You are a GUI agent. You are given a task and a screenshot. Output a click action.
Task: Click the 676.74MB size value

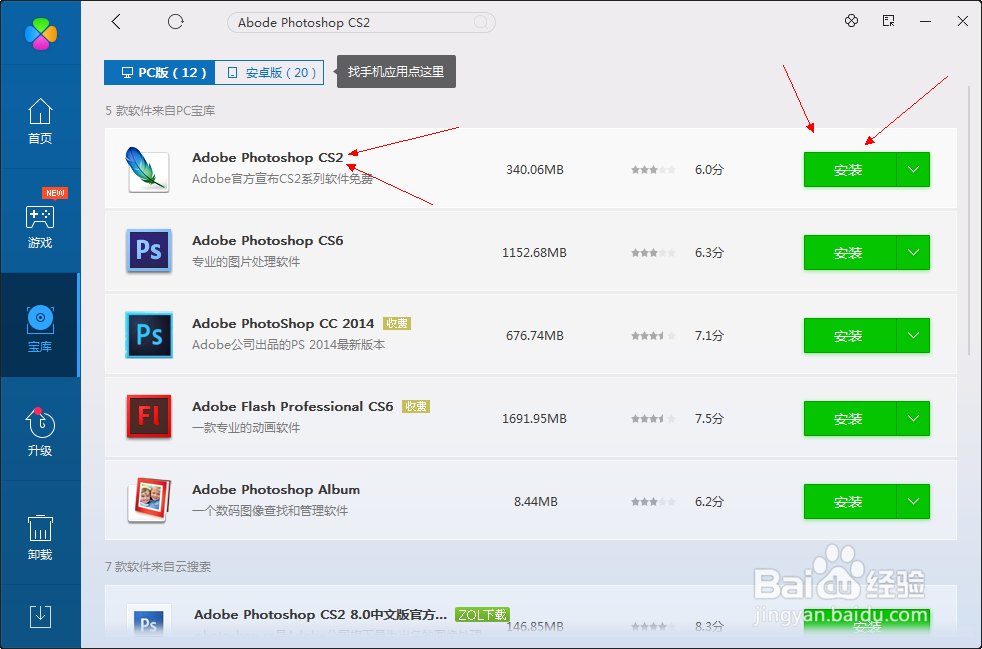click(535, 336)
